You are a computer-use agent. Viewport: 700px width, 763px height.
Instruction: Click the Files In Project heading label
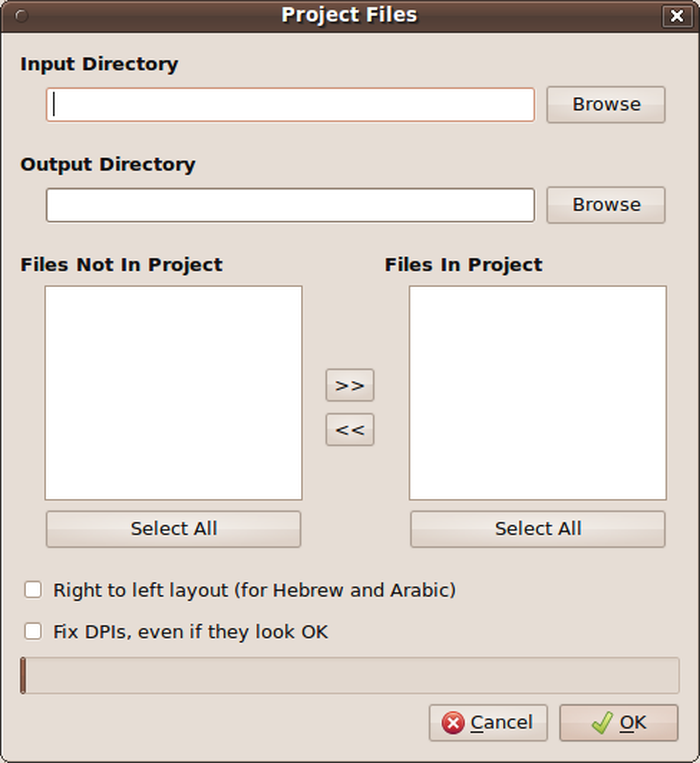463,265
